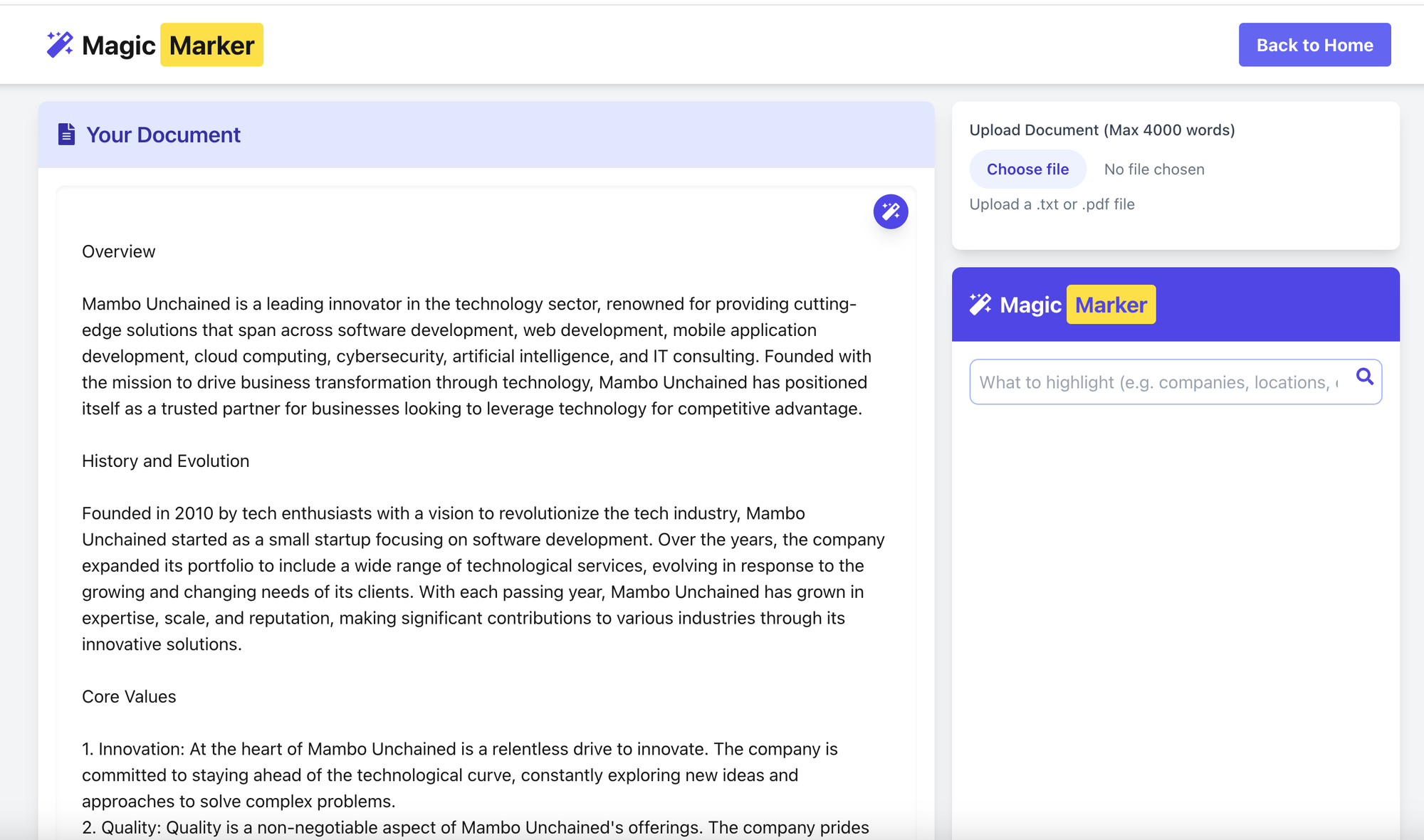This screenshot has height=840, width=1424.
Task: Click the magic wand logo in the header
Action: (60, 44)
